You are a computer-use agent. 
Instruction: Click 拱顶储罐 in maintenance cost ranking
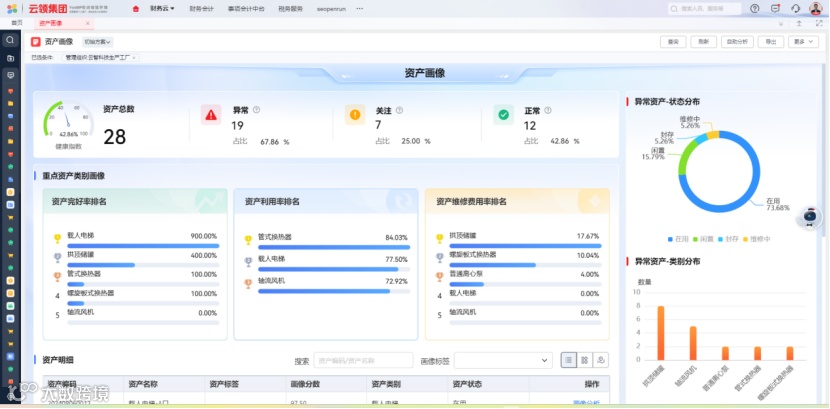pyautogui.click(x=463, y=235)
